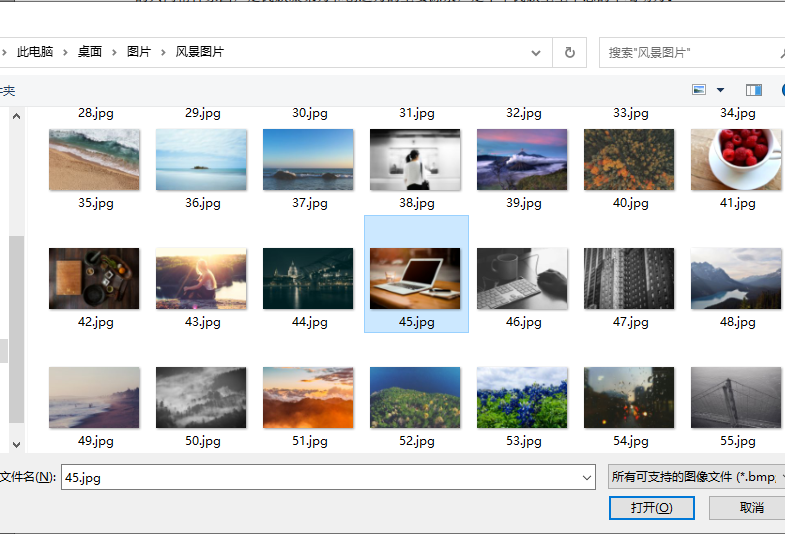Select the 39.jpg volcano thumbnail
Viewport: 785px width, 534px height.
click(522, 160)
